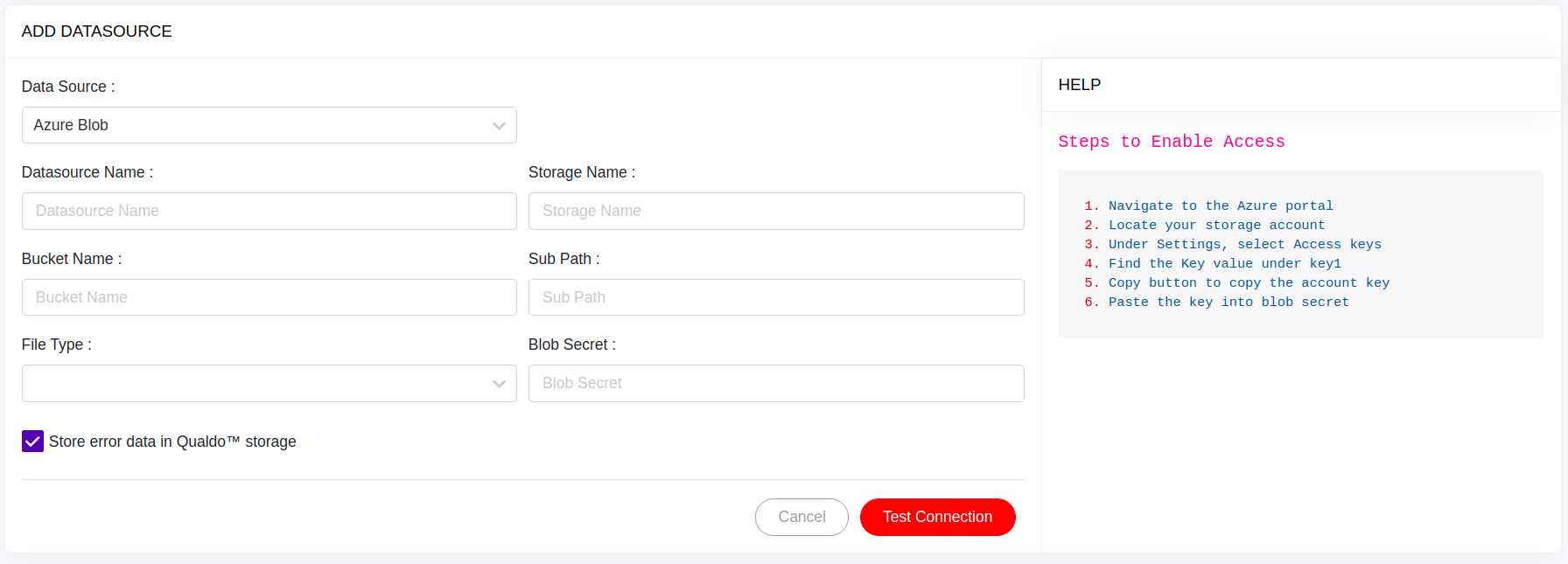
Task: Click the Blob Secret field label
Action: click(x=571, y=345)
